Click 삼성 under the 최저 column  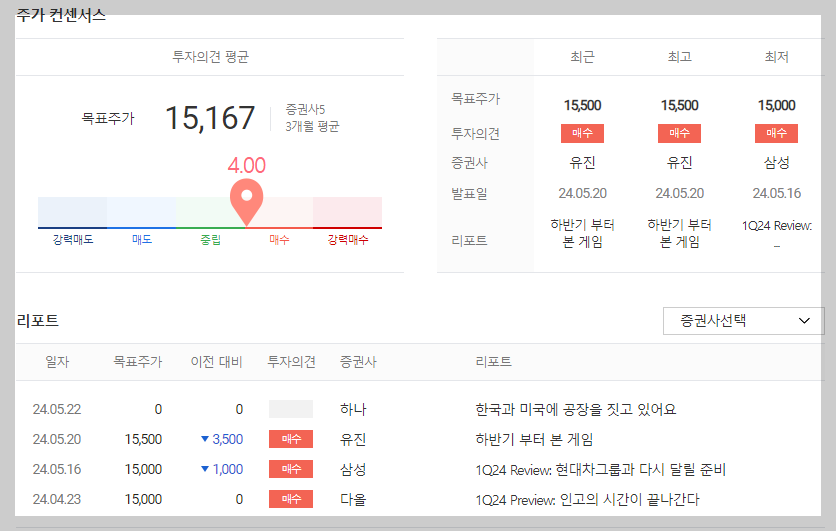pos(776,163)
